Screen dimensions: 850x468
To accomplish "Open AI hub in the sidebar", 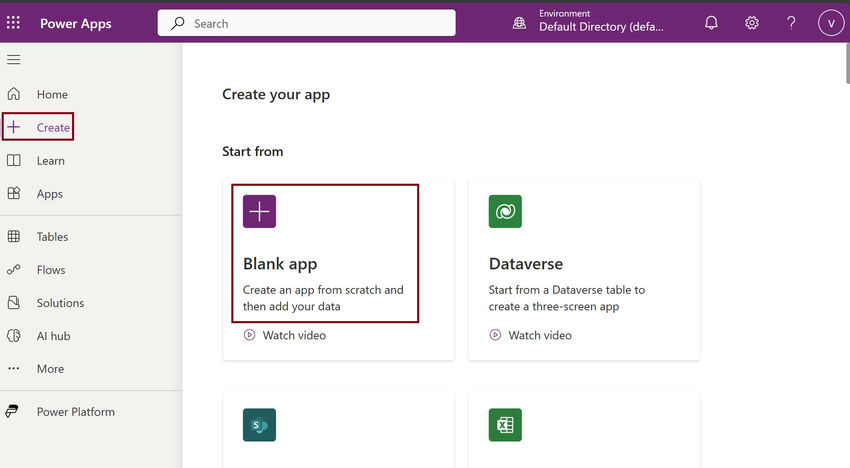I will pos(53,336).
